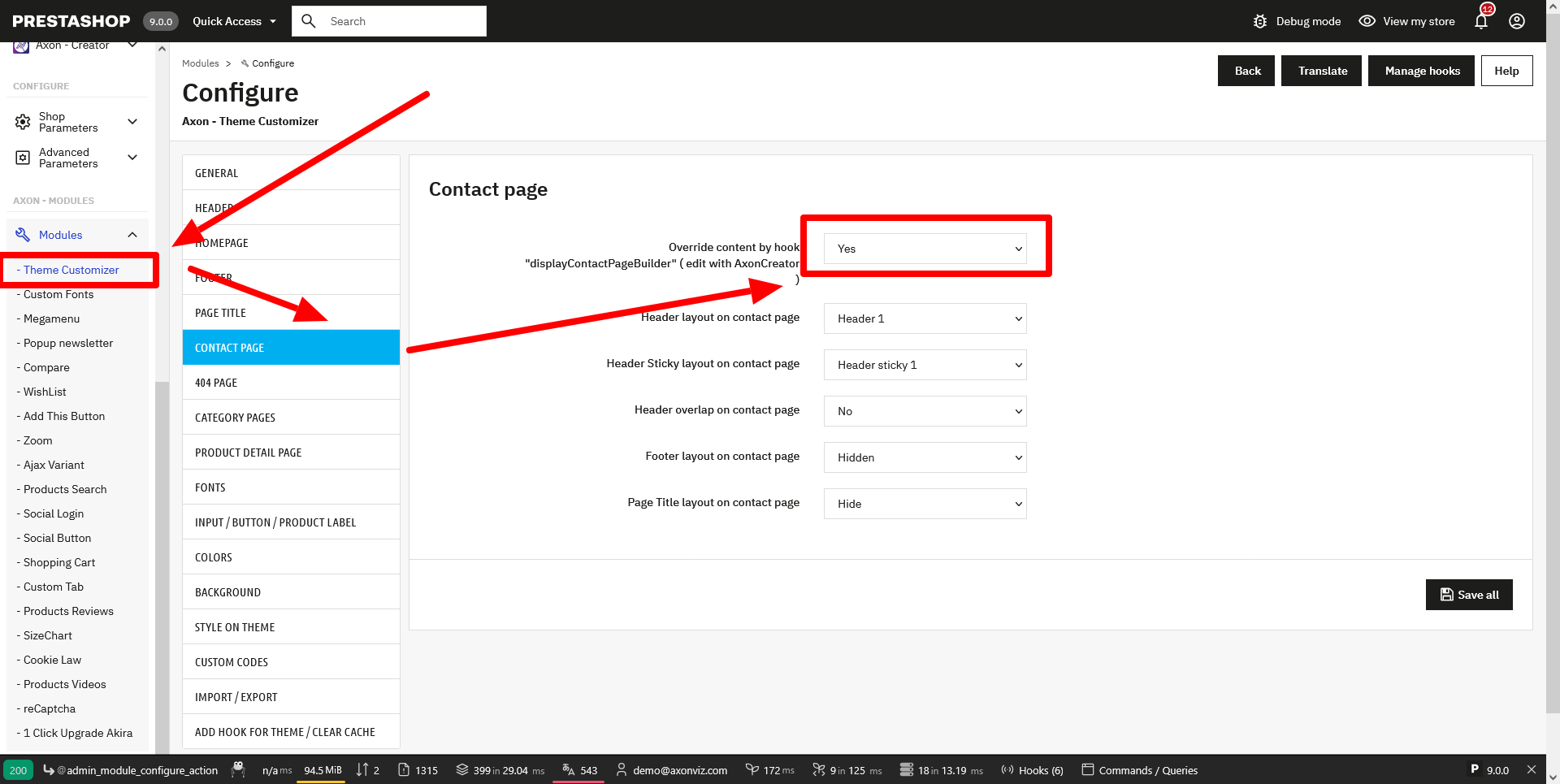Click the Back button
The width and height of the screenshot is (1560, 784).
click(x=1246, y=71)
